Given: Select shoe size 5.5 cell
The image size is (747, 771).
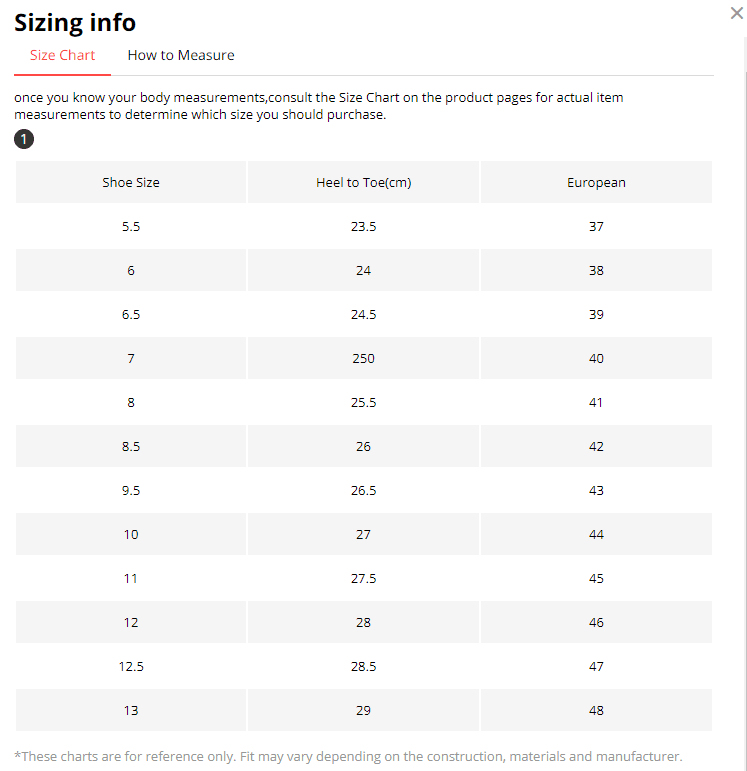Looking at the screenshot, I should [x=131, y=227].
